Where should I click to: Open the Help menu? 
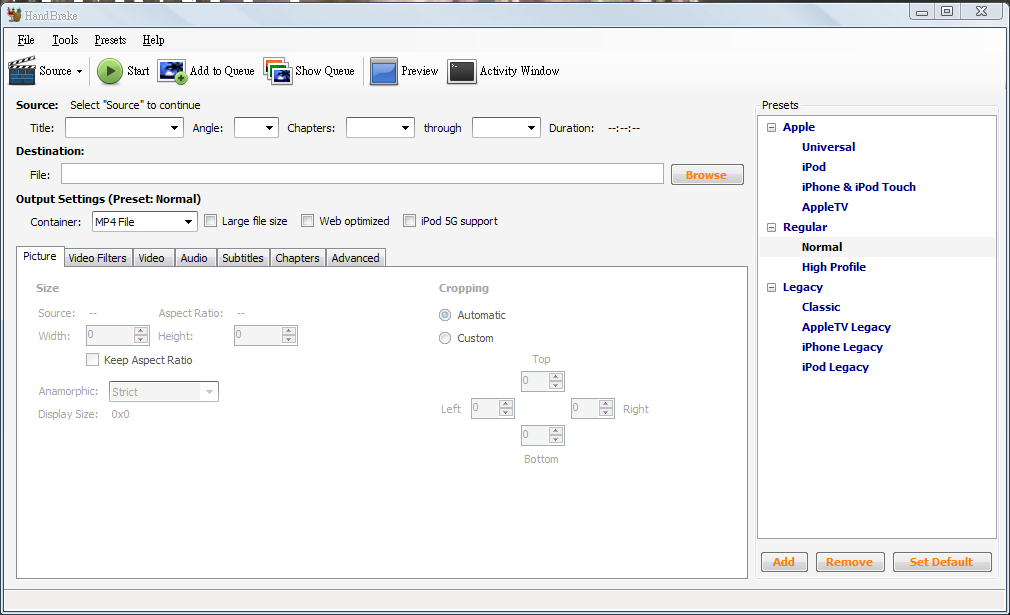[153, 40]
